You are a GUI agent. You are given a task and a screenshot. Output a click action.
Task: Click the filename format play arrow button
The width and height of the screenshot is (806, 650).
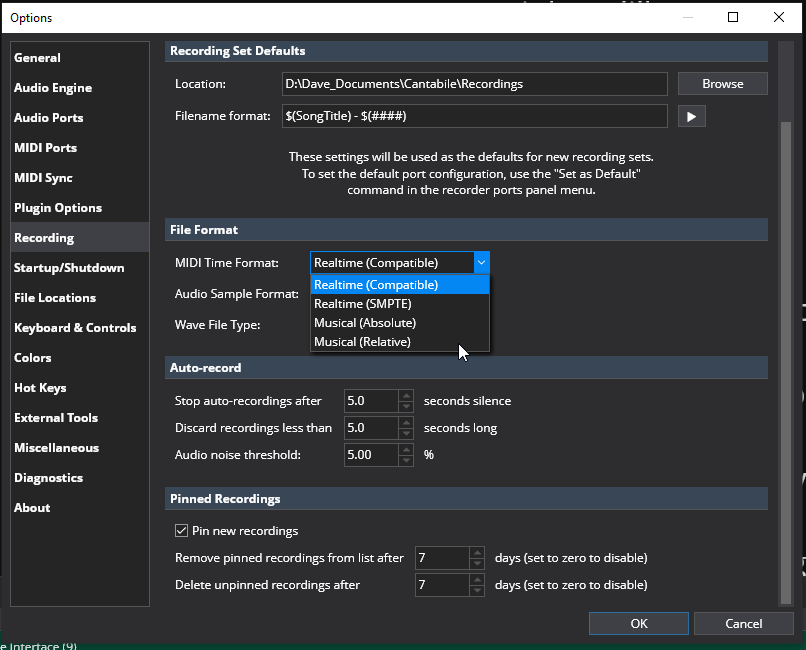(x=691, y=116)
